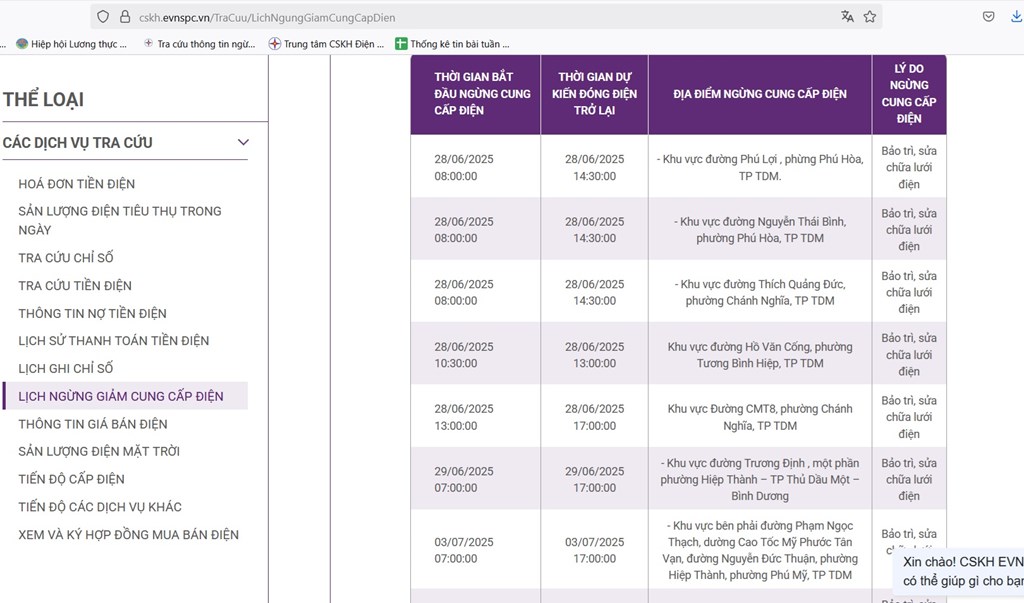This screenshot has width=1024, height=603.
Task: Open the Hiệp hội Lương thực bookmark
Action: 70,44
